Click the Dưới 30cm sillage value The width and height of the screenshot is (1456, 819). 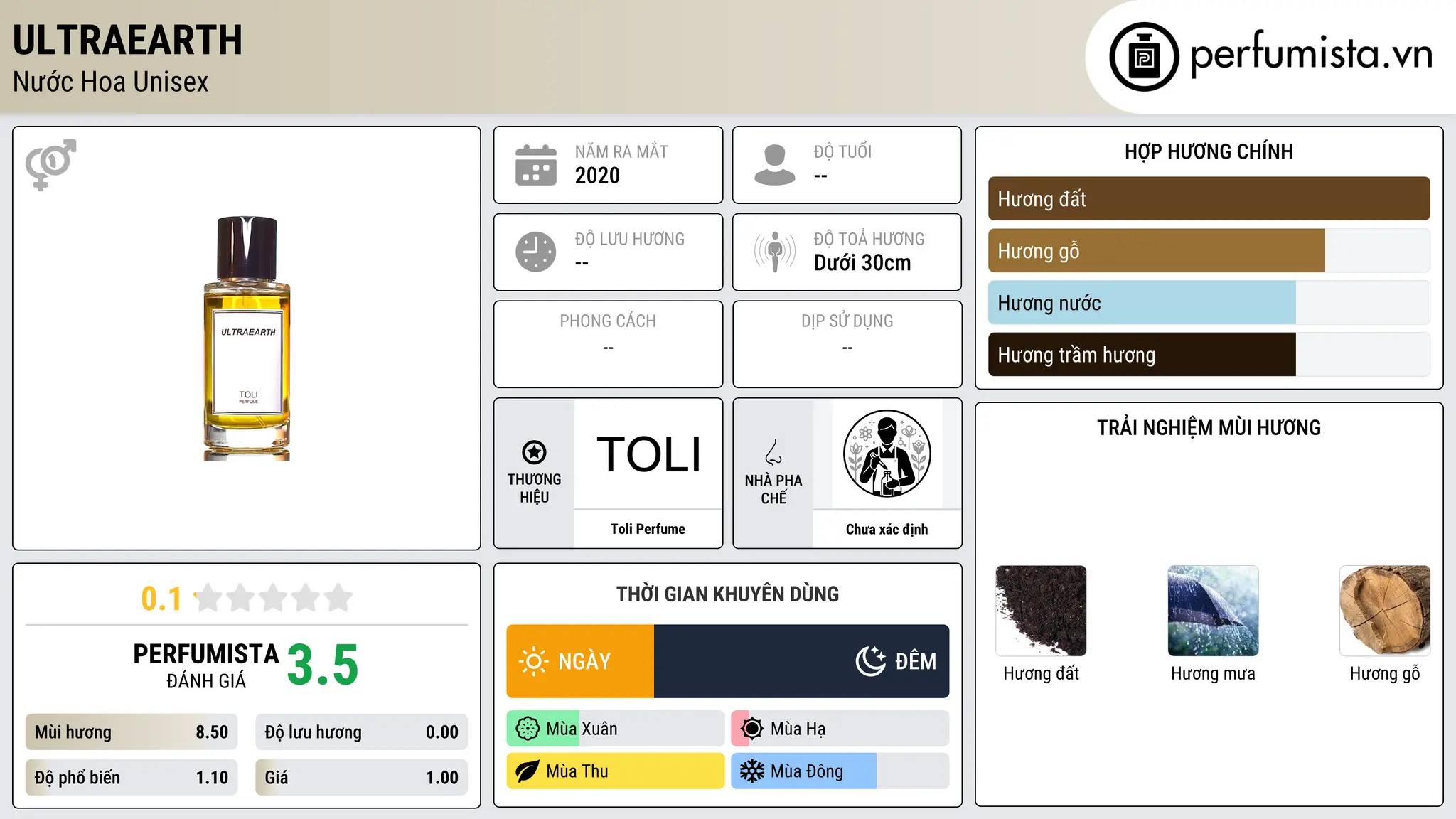point(862,263)
